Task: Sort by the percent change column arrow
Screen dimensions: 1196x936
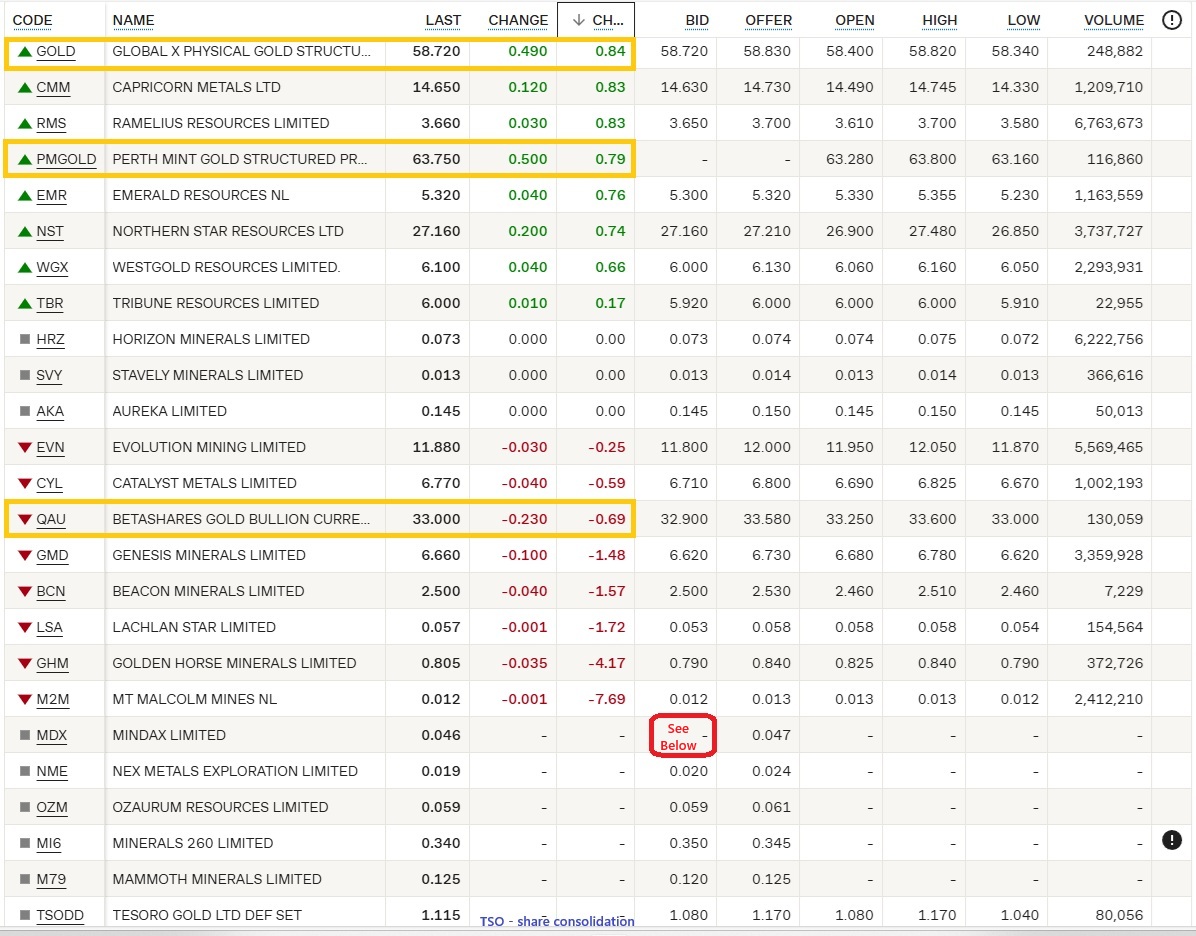Action: click(578, 20)
